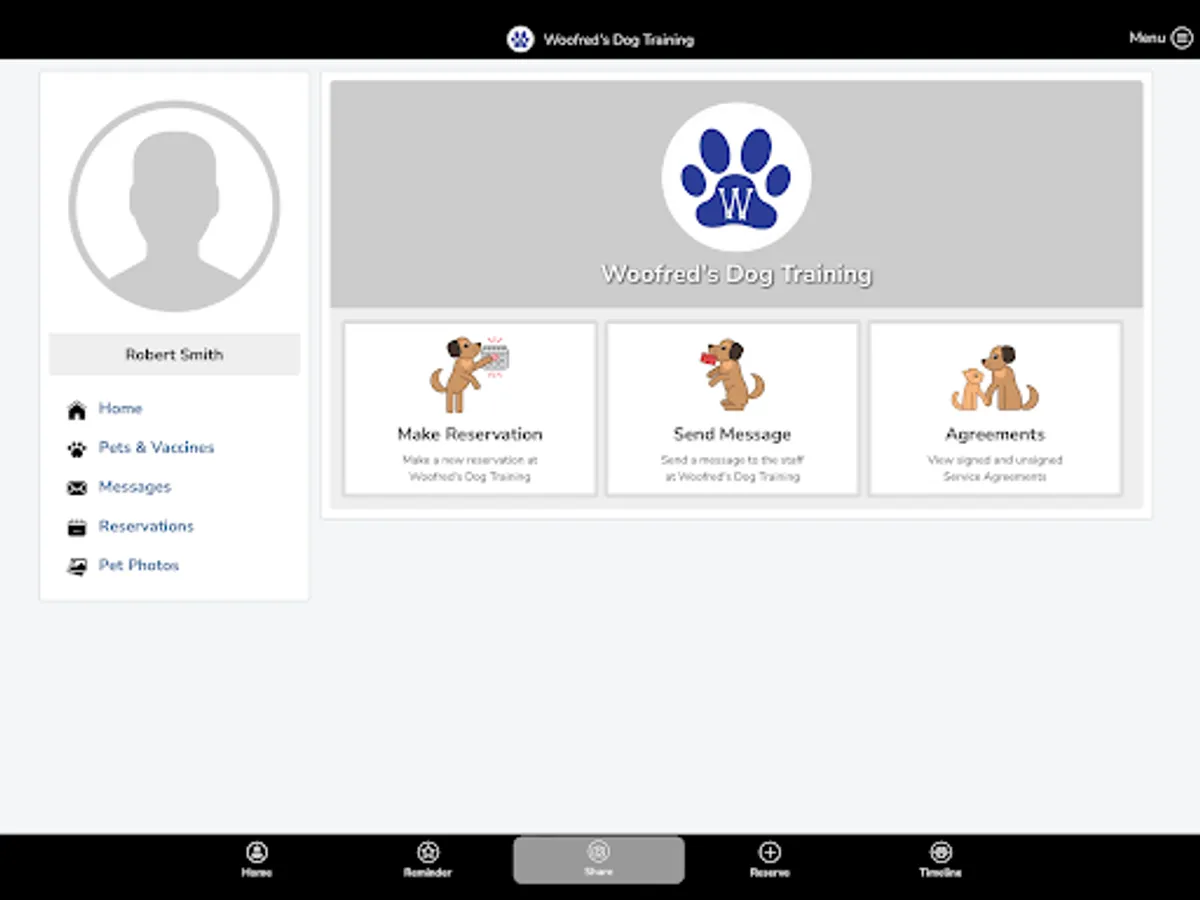This screenshot has width=1200, height=900.
Task: Select Reservations in the left sidebar
Action: click(146, 526)
